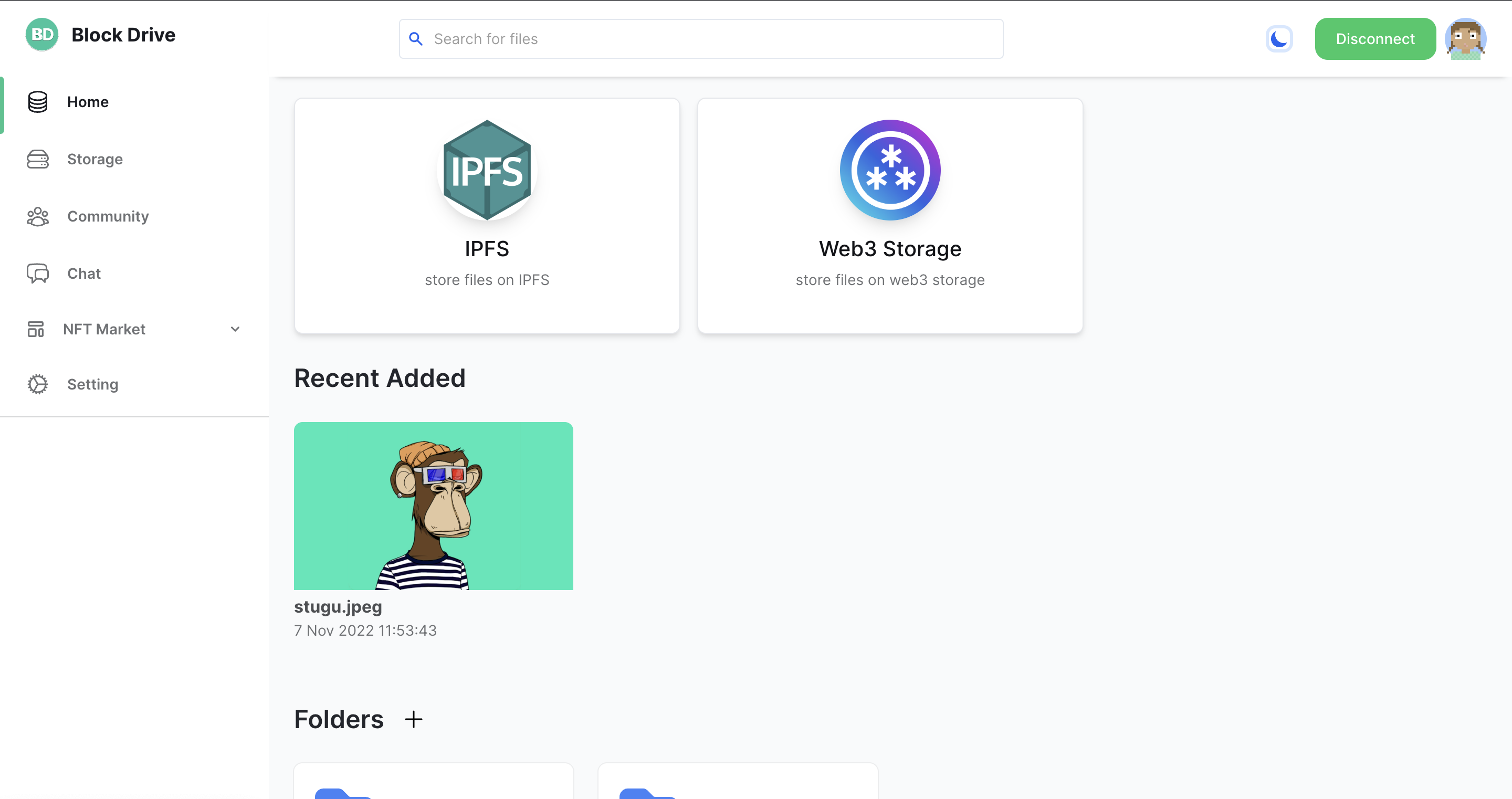Open the Community menu item
This screenshot has height=799, width=1512.
[x=108, y=217]
